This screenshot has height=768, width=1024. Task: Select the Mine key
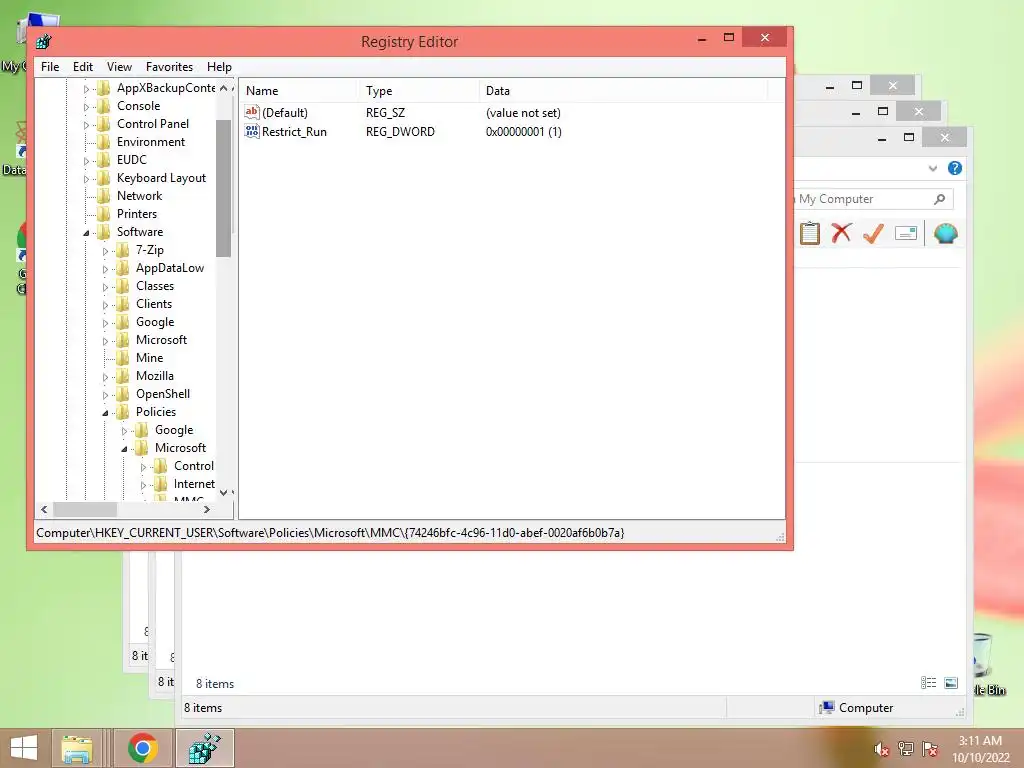[x=150, y=358]
